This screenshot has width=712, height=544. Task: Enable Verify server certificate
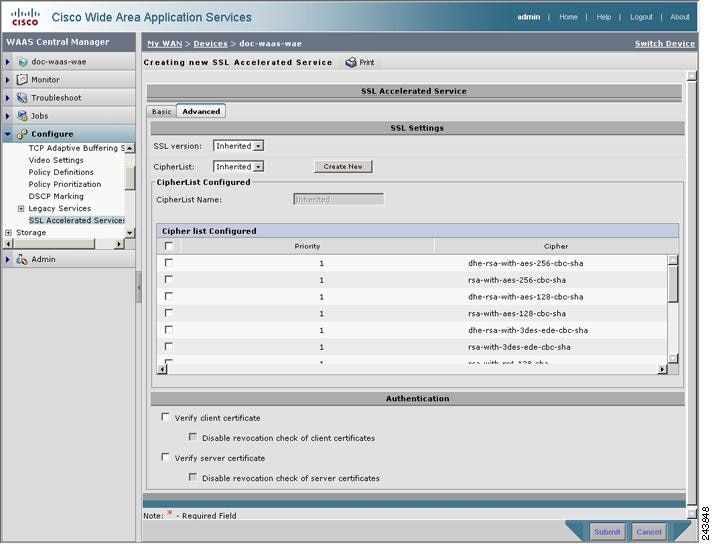[165, 457]
